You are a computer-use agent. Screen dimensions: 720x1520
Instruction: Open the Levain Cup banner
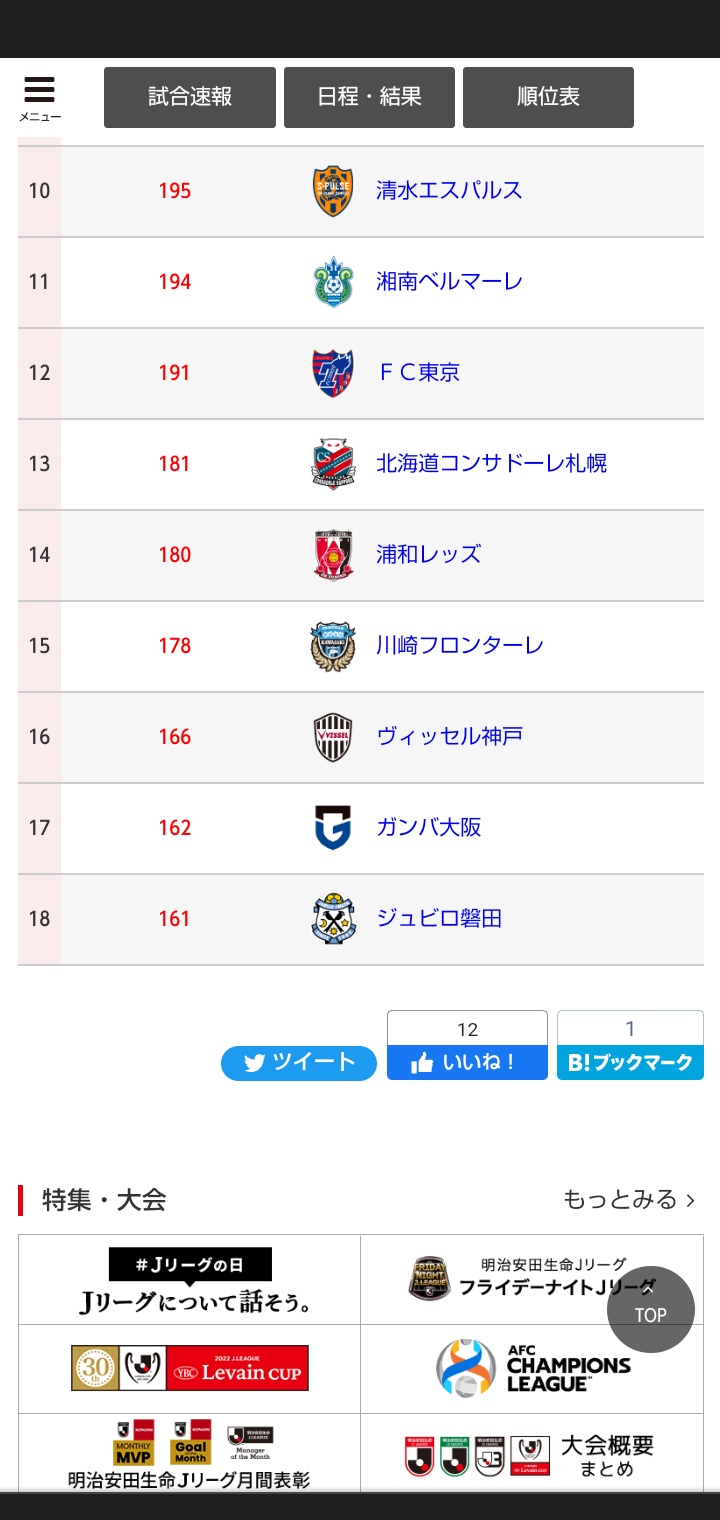190,1368
